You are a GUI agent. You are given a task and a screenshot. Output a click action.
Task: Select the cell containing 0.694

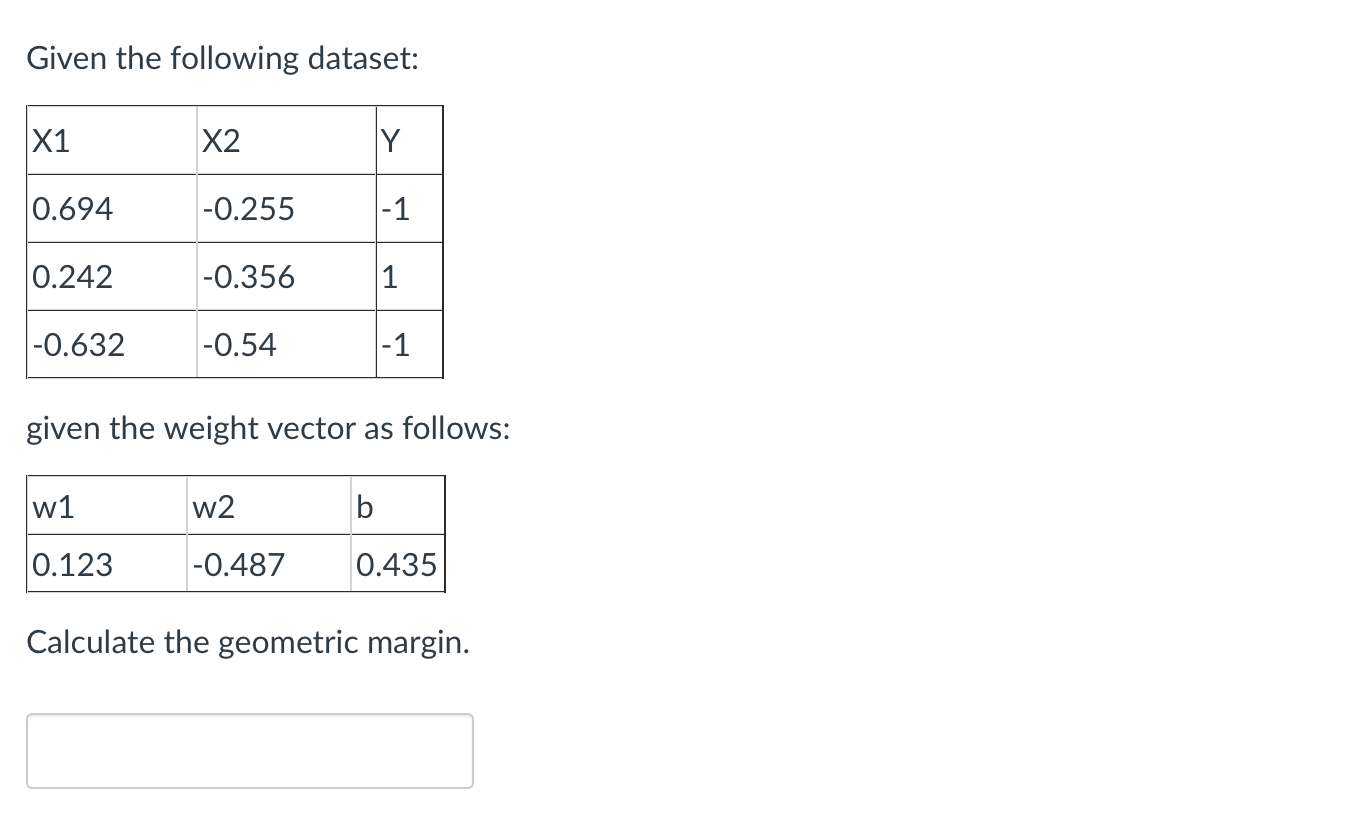click(x=111, y=209)
